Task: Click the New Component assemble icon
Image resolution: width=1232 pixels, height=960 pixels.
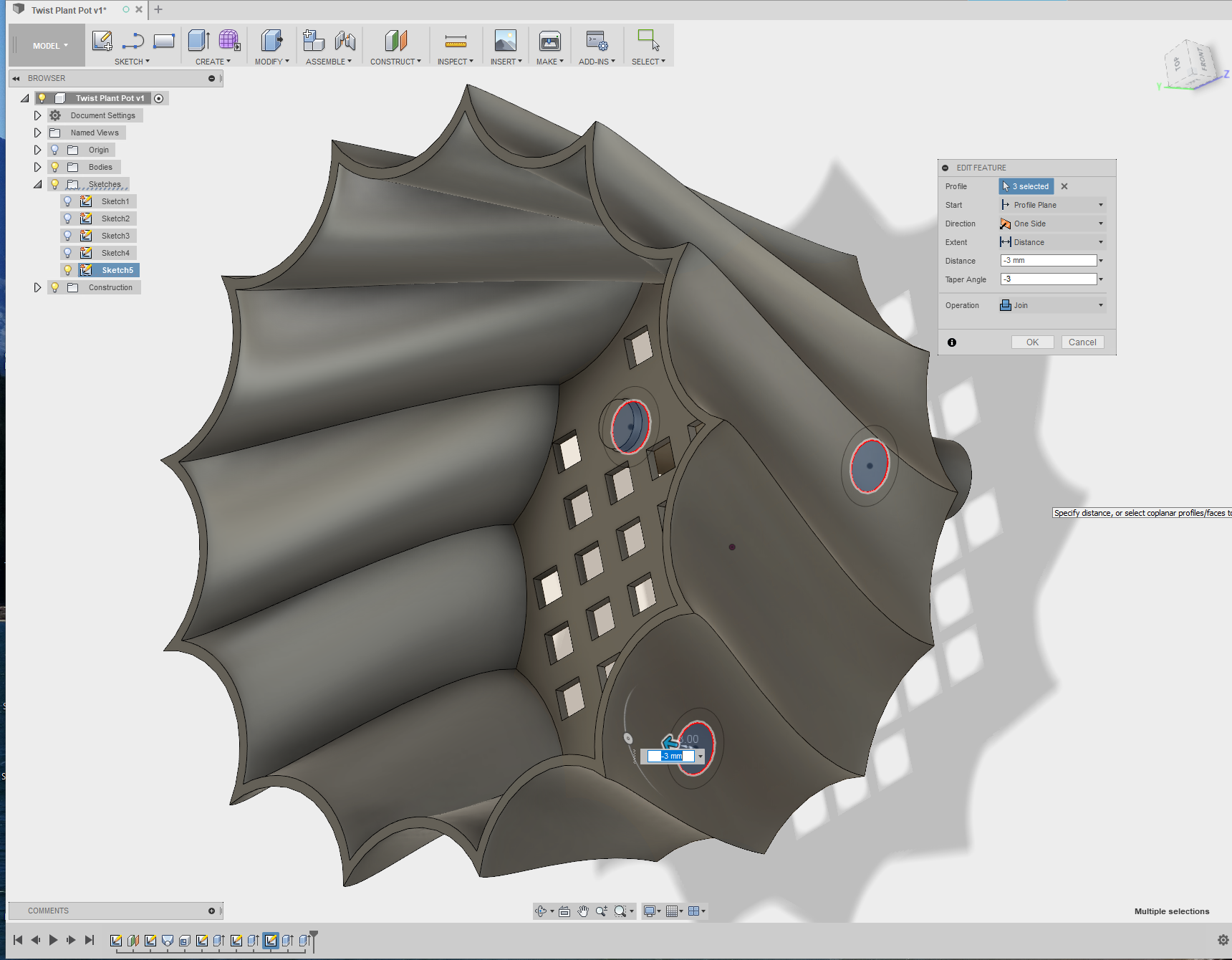Action: tap(314, 41)
